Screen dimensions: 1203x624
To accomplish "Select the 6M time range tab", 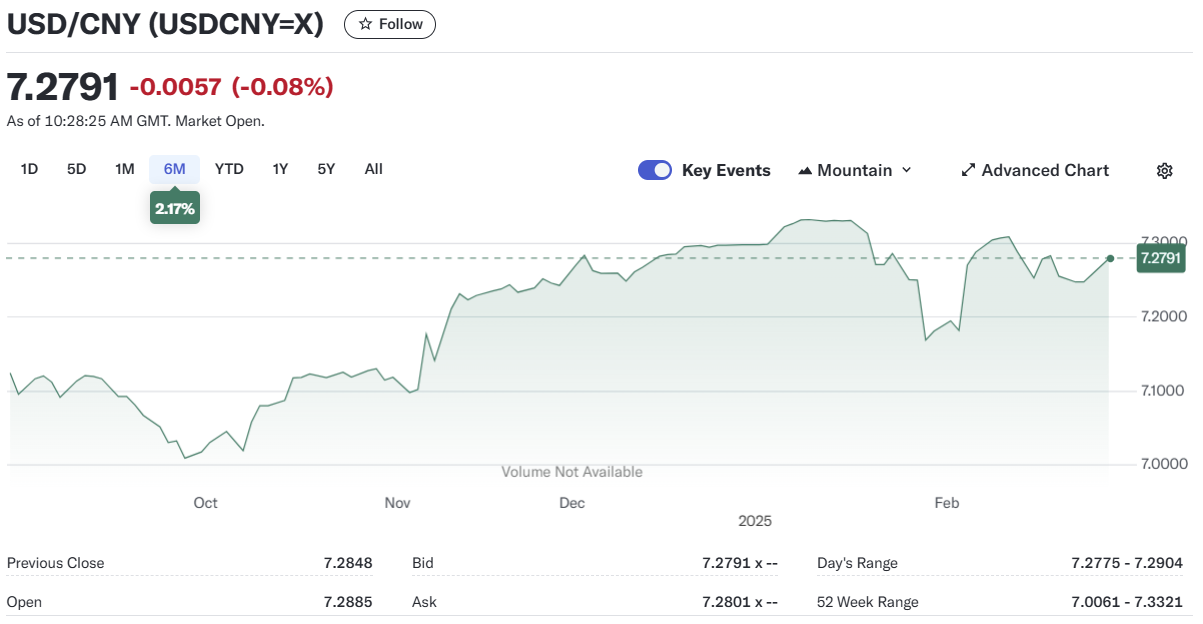I will pos(175,169).
